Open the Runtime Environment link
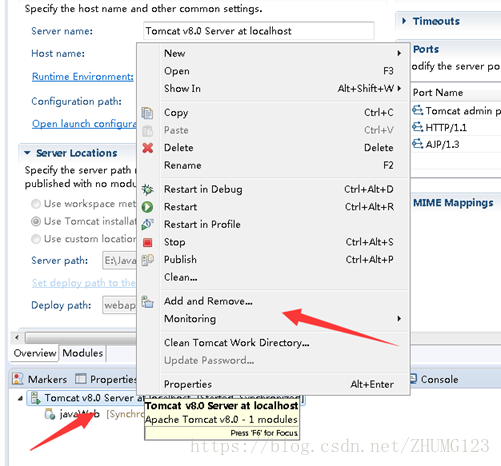 (83, 77)
